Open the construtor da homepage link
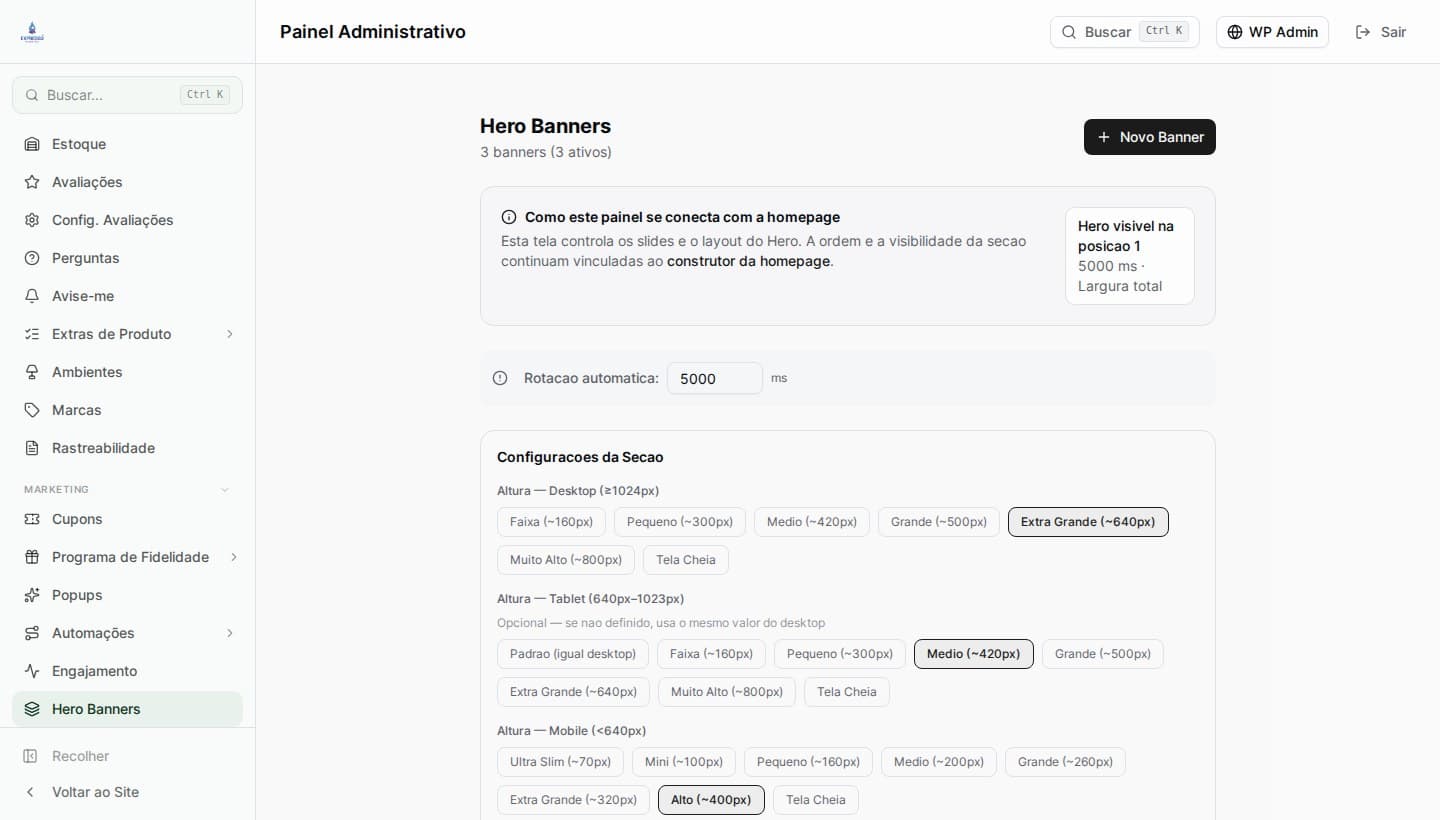 [748, 261]
